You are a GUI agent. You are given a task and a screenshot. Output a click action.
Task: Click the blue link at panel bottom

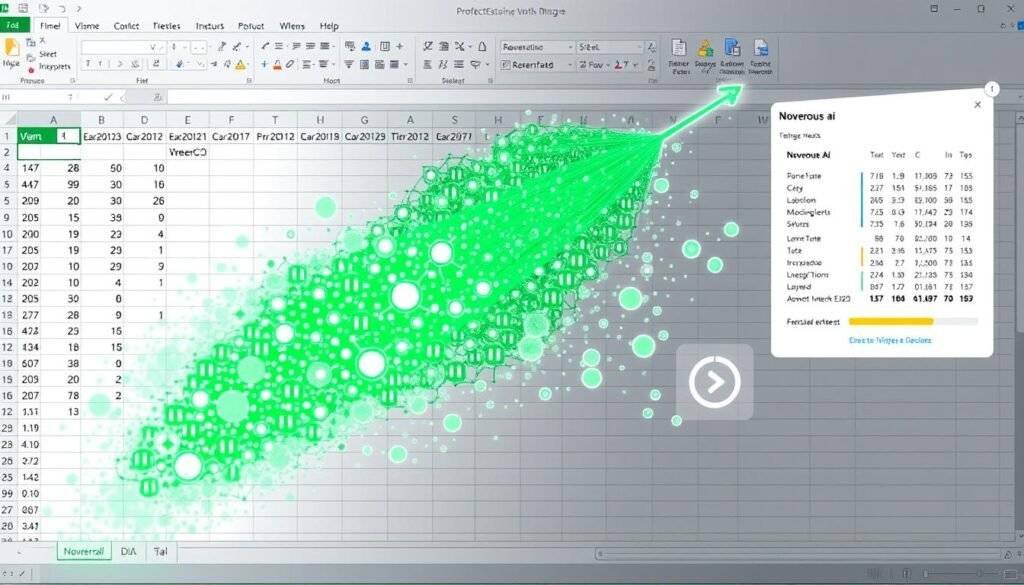point(890,340)
